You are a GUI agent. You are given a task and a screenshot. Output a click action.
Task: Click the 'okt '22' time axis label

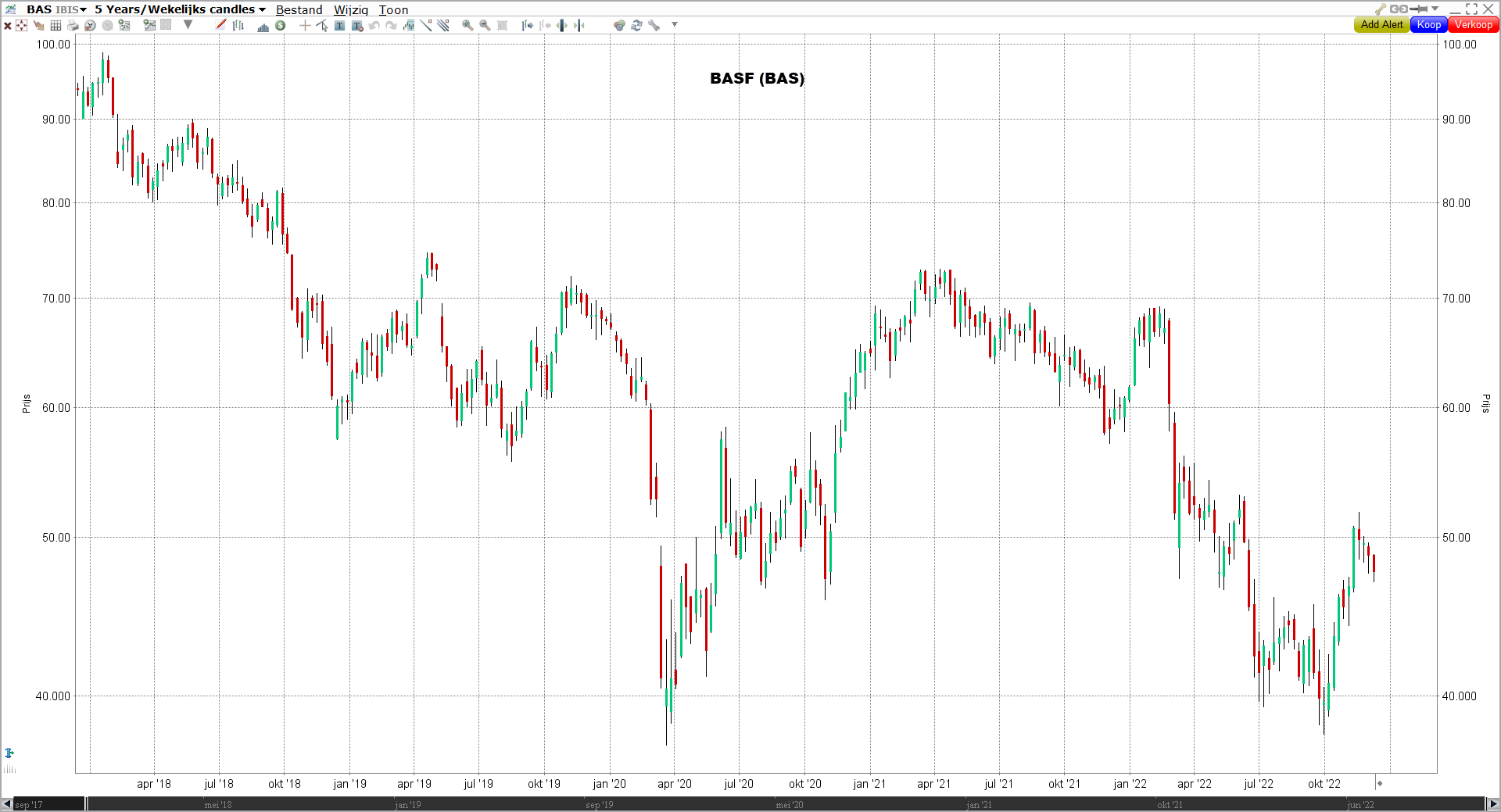[x=1324, y=784]
